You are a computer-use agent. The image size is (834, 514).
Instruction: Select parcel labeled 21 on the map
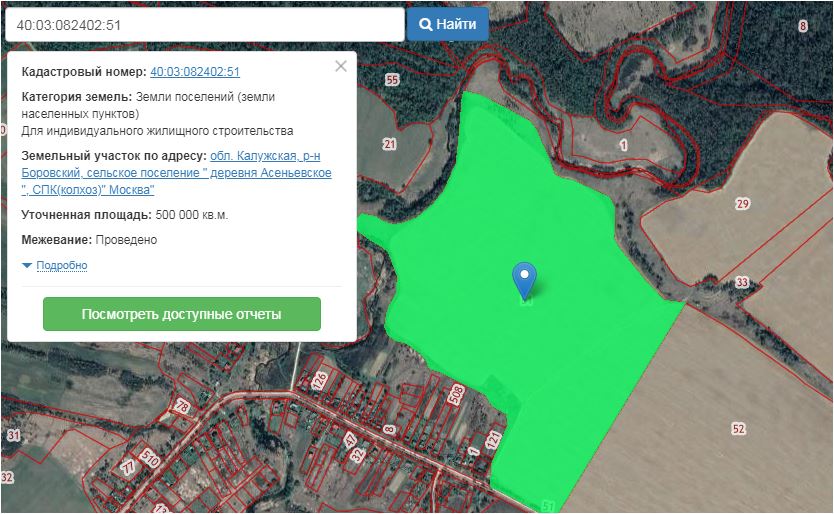point(389,144)
